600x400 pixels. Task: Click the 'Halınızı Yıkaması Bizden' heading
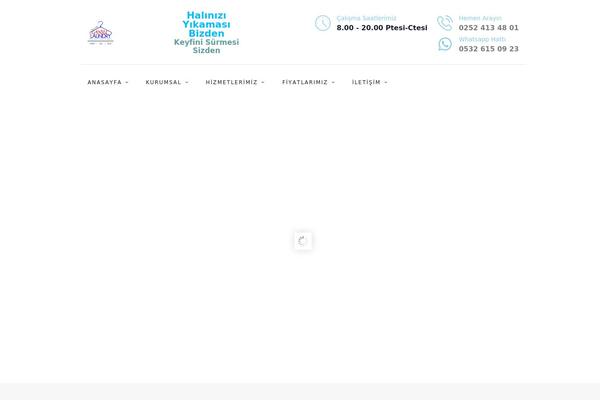pyautogui.click(x=206, y=24)
